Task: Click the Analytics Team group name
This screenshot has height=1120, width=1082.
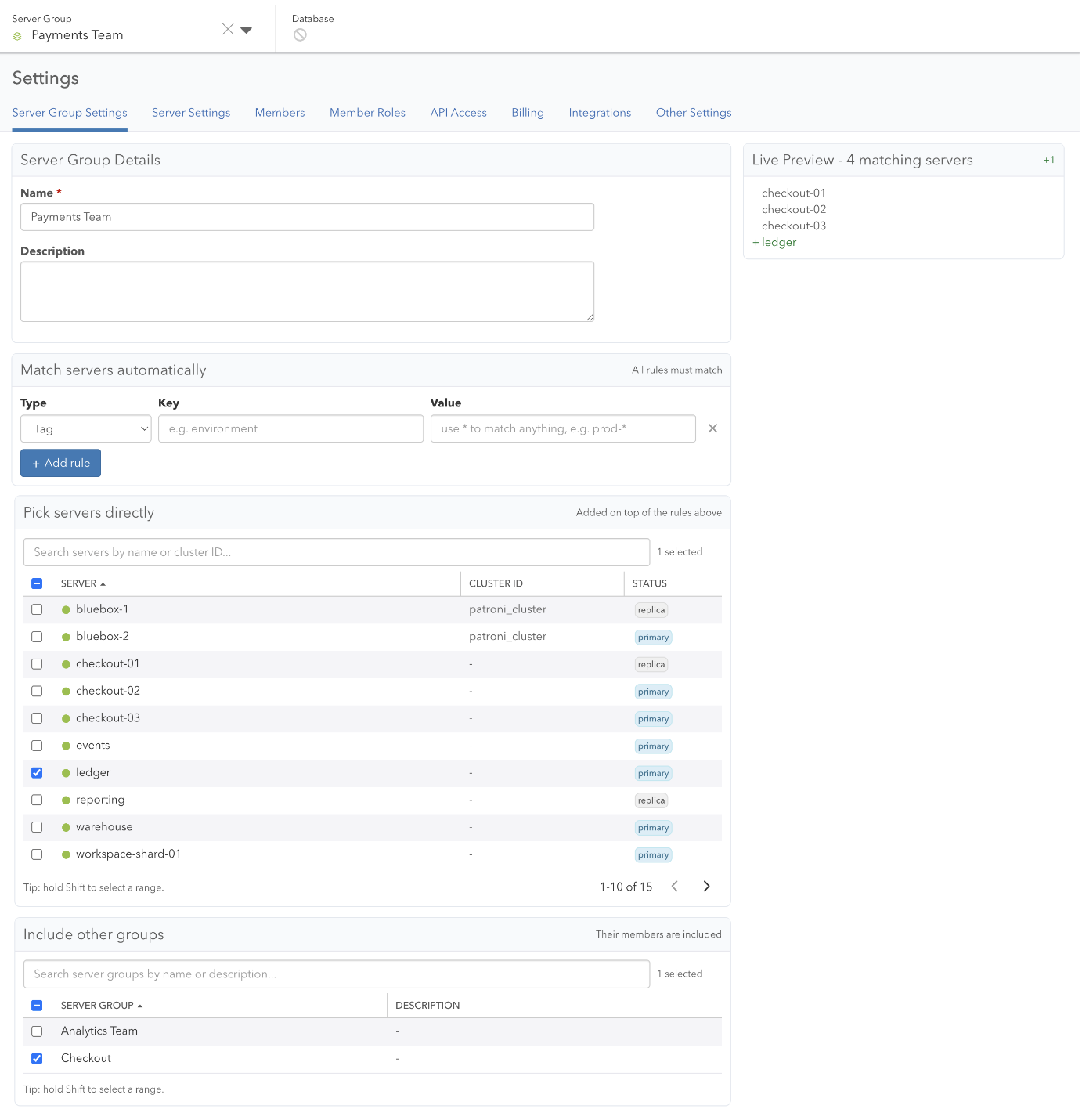Action: [99, 1031]
